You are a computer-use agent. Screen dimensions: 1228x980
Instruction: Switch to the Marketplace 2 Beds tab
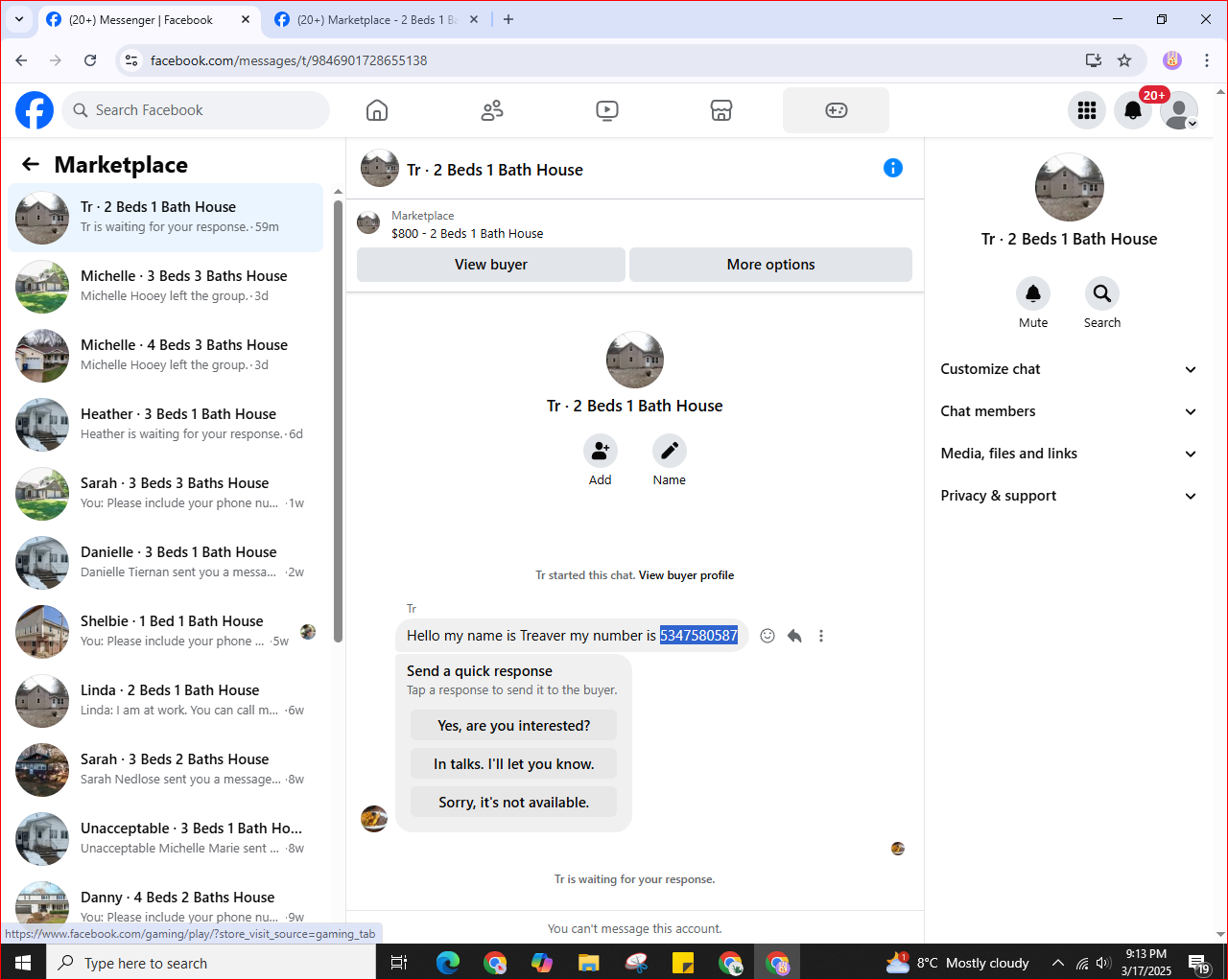(x=377, y=20)
